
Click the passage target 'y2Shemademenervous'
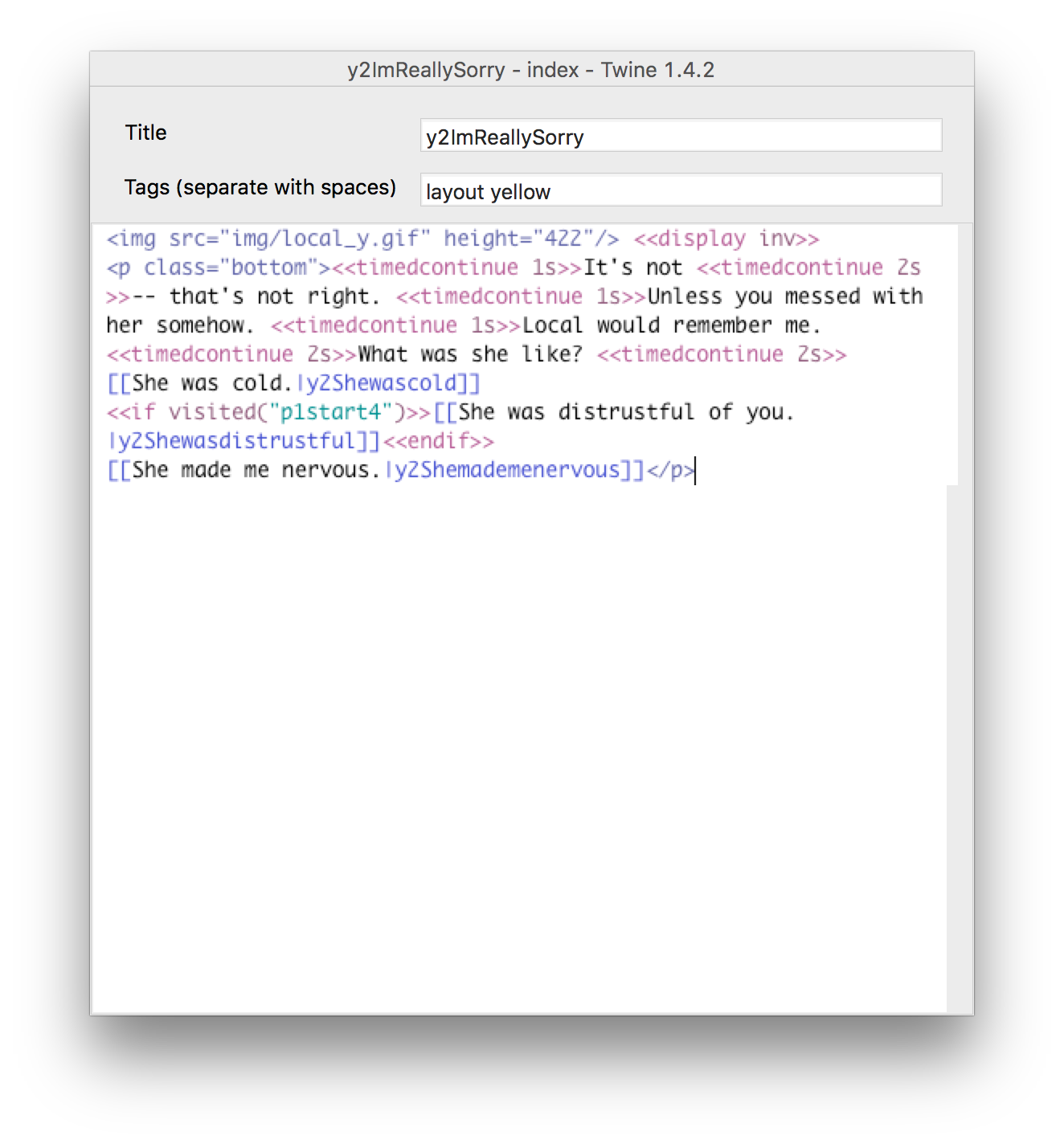pyautogui.click(x=506, y=470)
